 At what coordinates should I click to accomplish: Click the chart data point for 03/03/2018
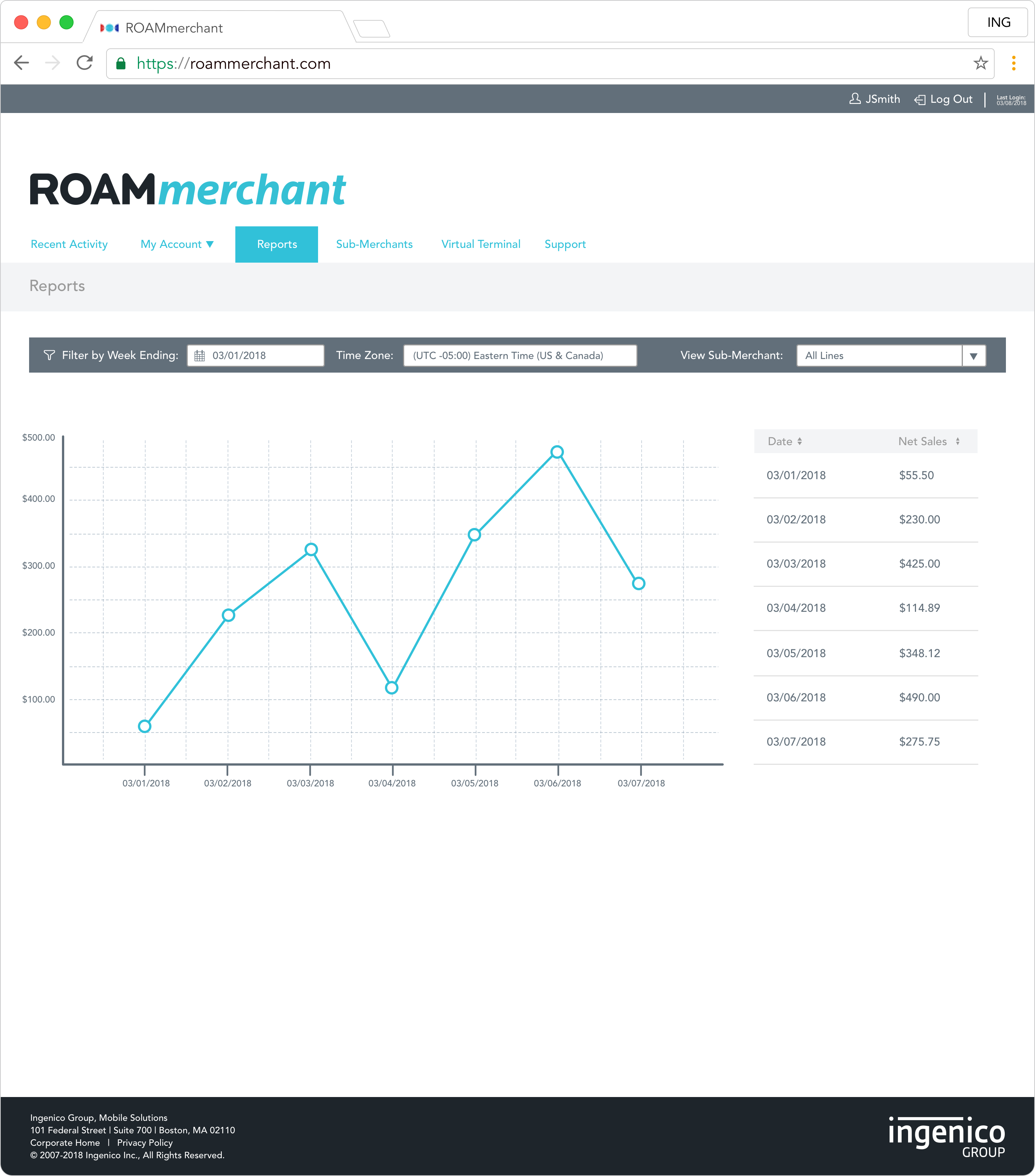pos(311,549)
